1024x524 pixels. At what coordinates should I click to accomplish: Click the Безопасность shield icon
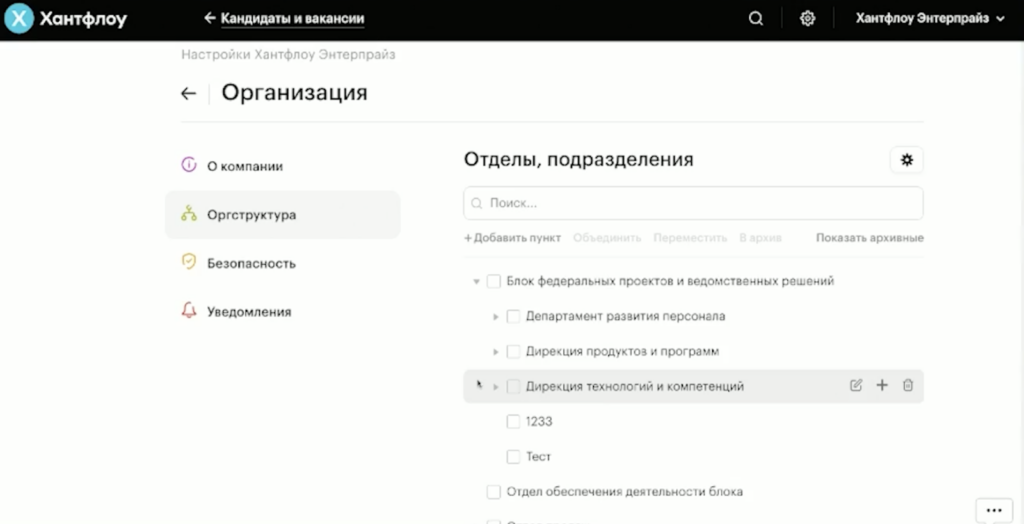(189, 262)
